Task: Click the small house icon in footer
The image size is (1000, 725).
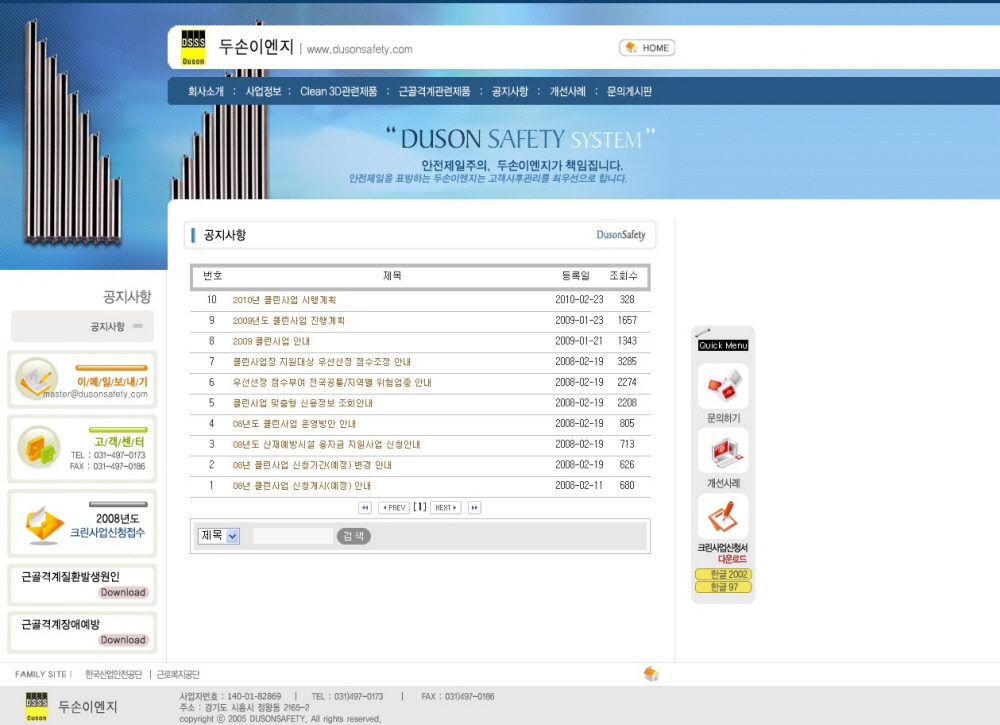Action: (651, 674)
